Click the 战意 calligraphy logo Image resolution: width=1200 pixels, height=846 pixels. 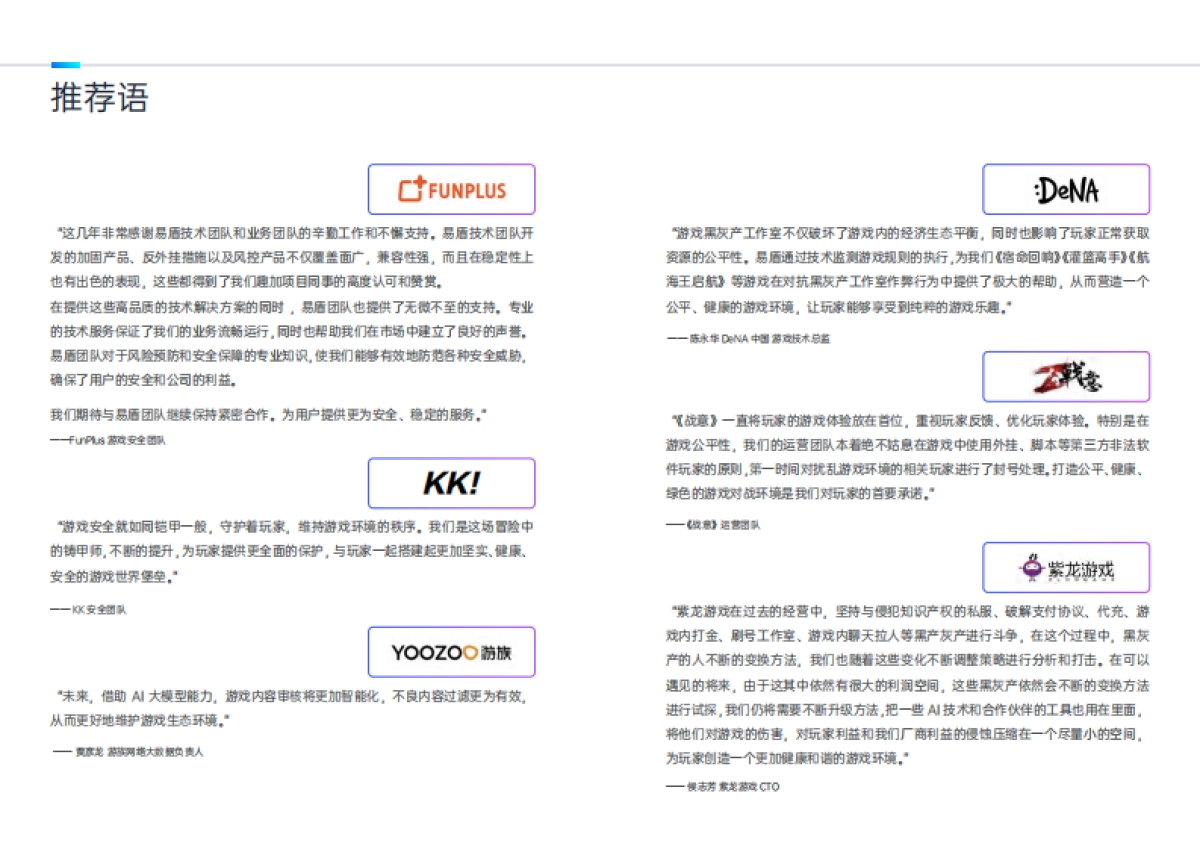1066,376
